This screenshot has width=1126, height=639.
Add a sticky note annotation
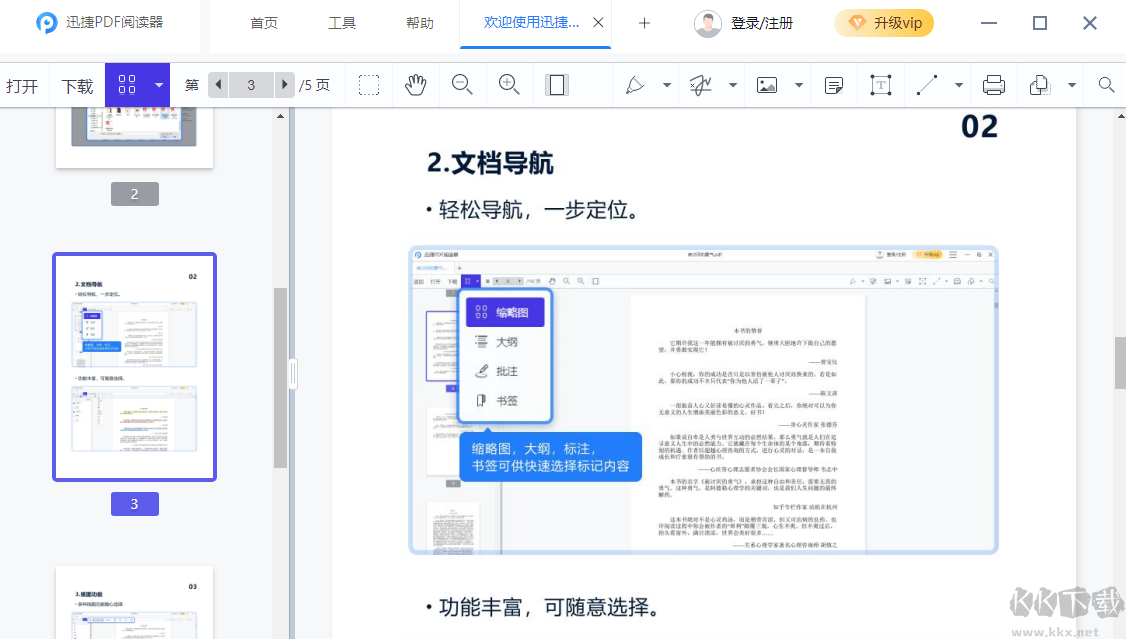(834, 85)
